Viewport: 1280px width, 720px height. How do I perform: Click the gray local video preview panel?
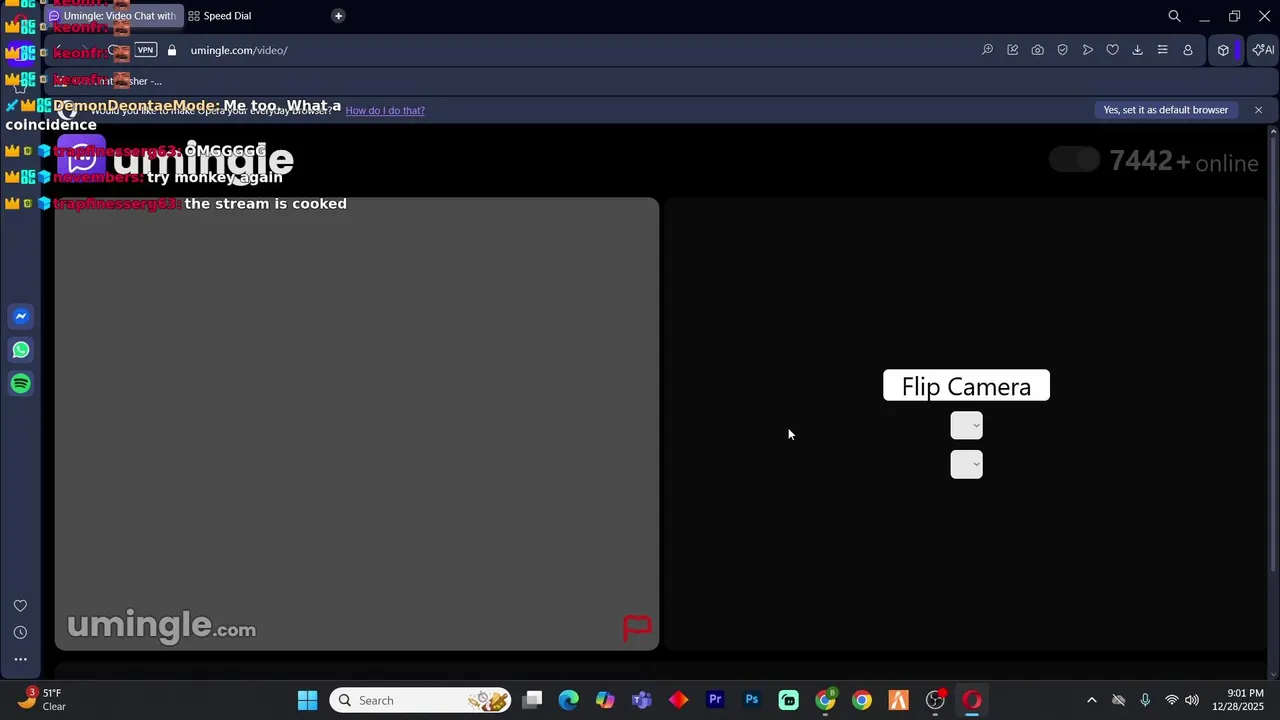point(357,424)
